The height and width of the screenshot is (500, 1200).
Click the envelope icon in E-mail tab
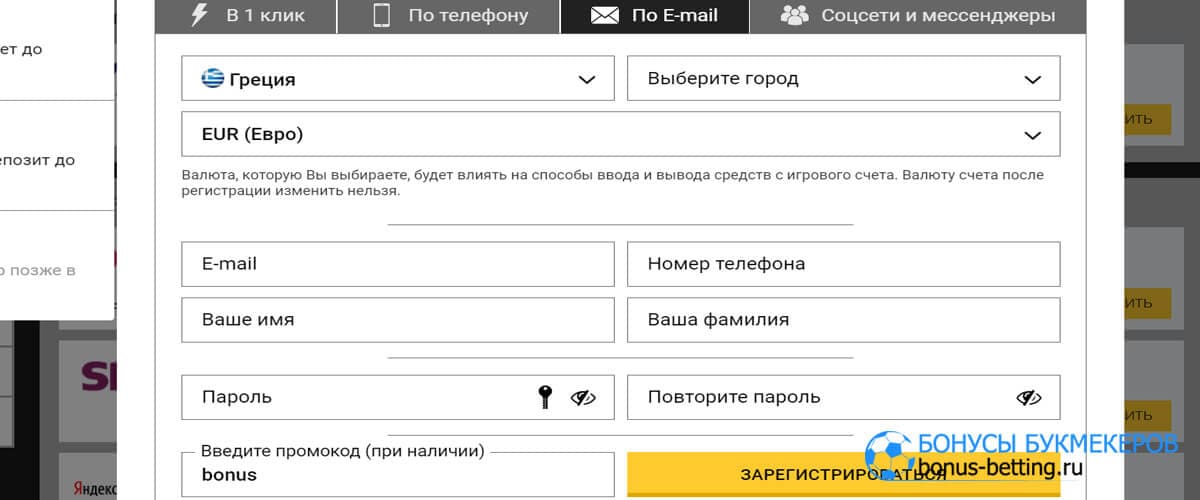pyautogui.click(x=605, y=16)
